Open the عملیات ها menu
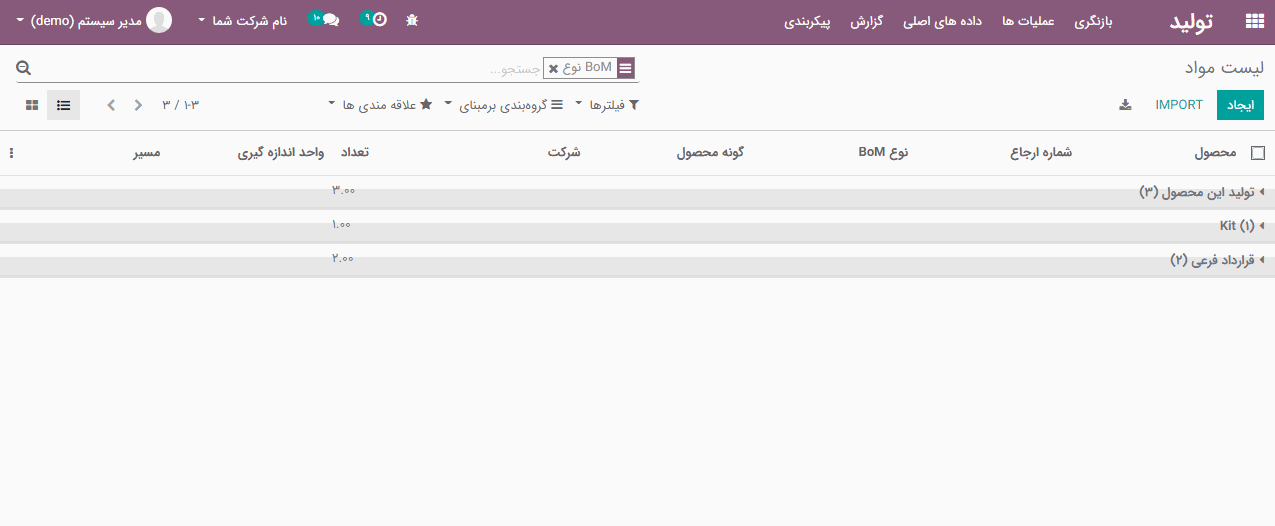The image size is (1275, 526). 1029,21
